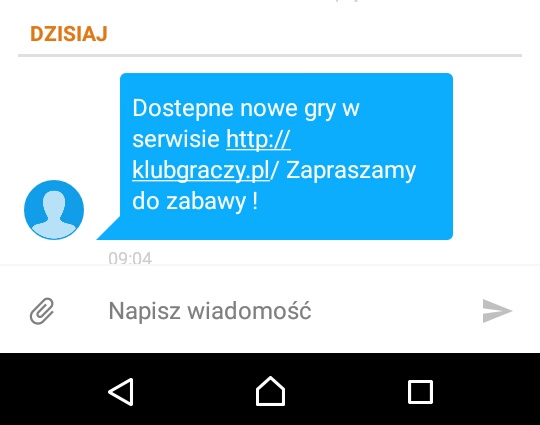Go back using the Android back triangle

121,392
